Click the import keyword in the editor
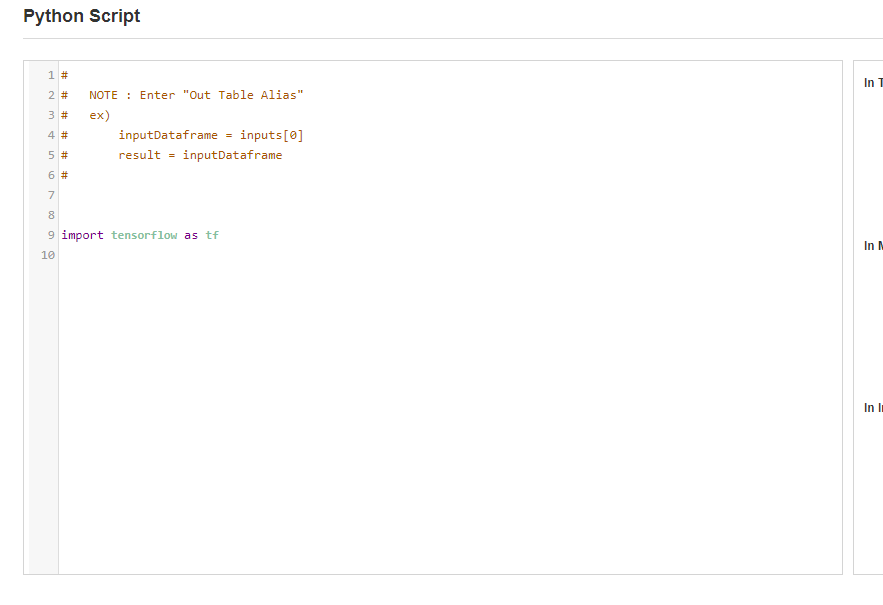Viewport: 883px width, 605px height. point(81,234)
